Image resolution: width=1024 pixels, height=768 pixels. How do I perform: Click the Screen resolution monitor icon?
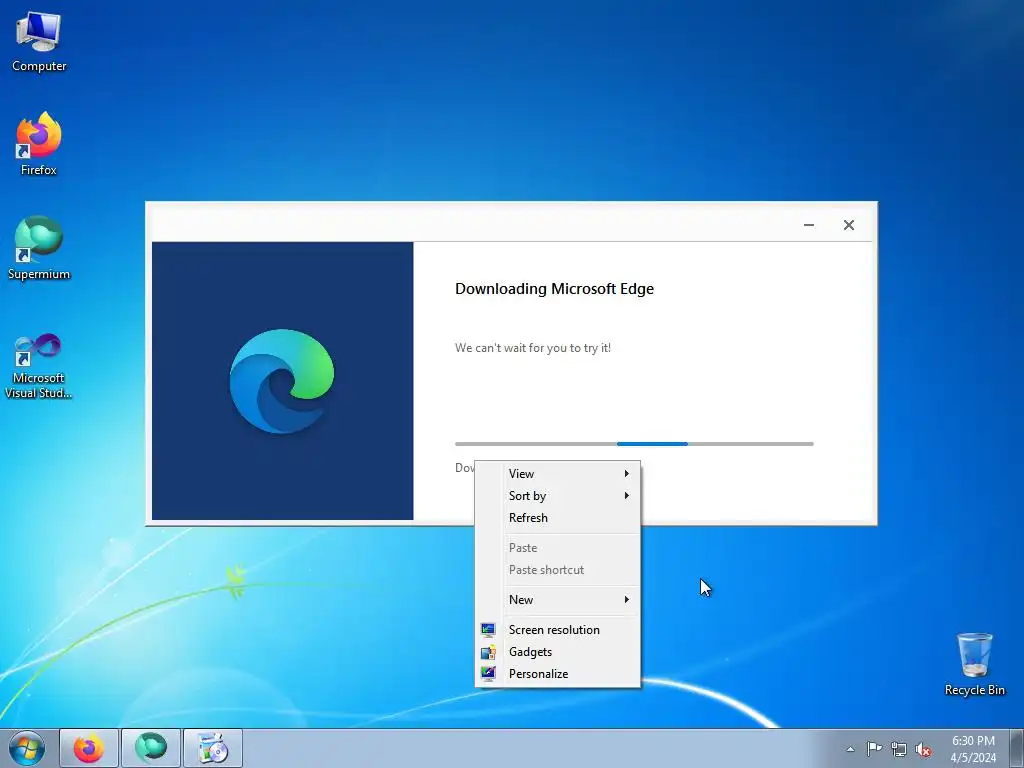click(488, 630)
